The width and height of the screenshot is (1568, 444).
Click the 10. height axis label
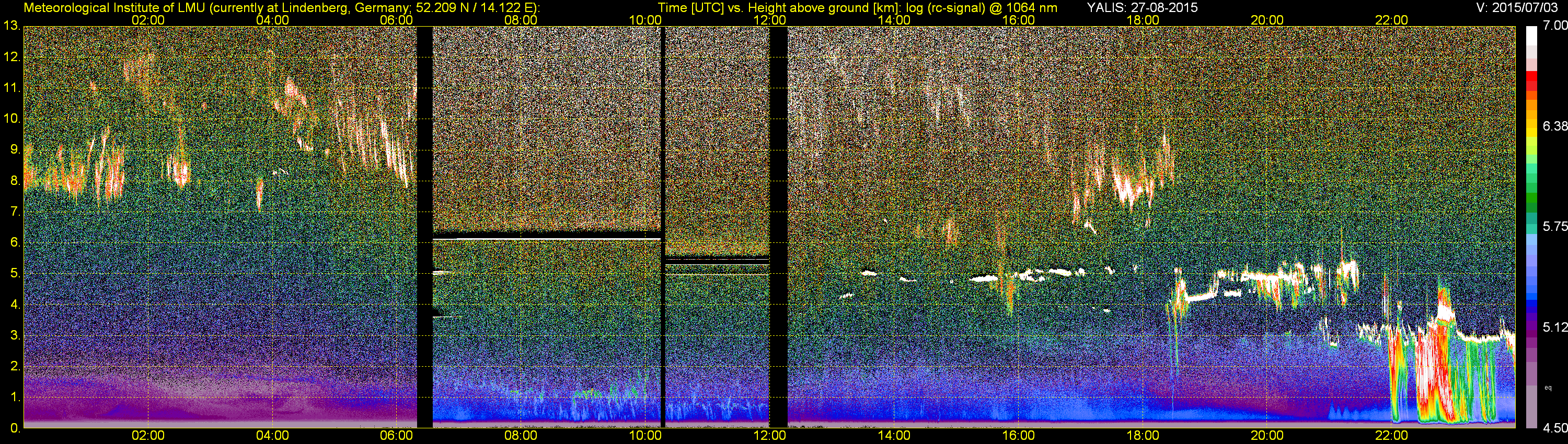[x=11, y=119]
